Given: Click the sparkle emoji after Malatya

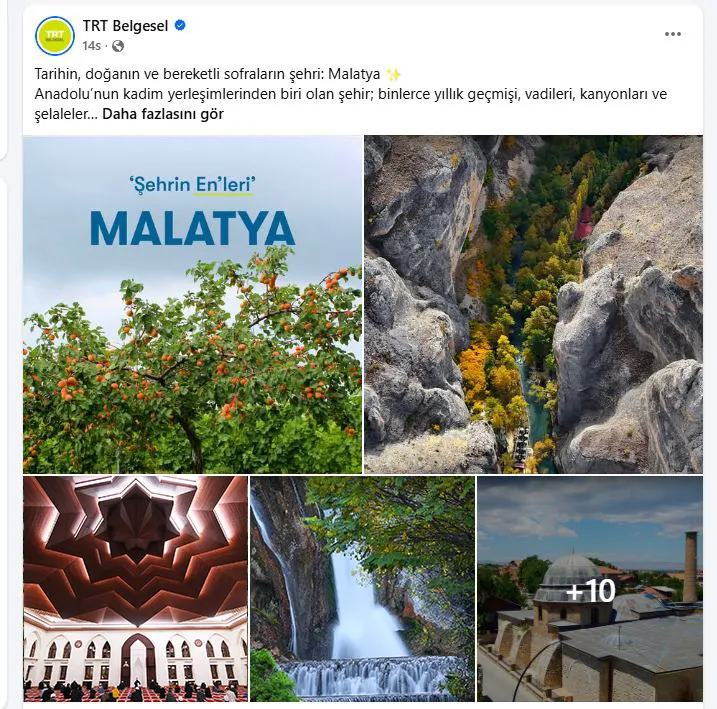Looking at the screenshot, I should click(393, 74).
